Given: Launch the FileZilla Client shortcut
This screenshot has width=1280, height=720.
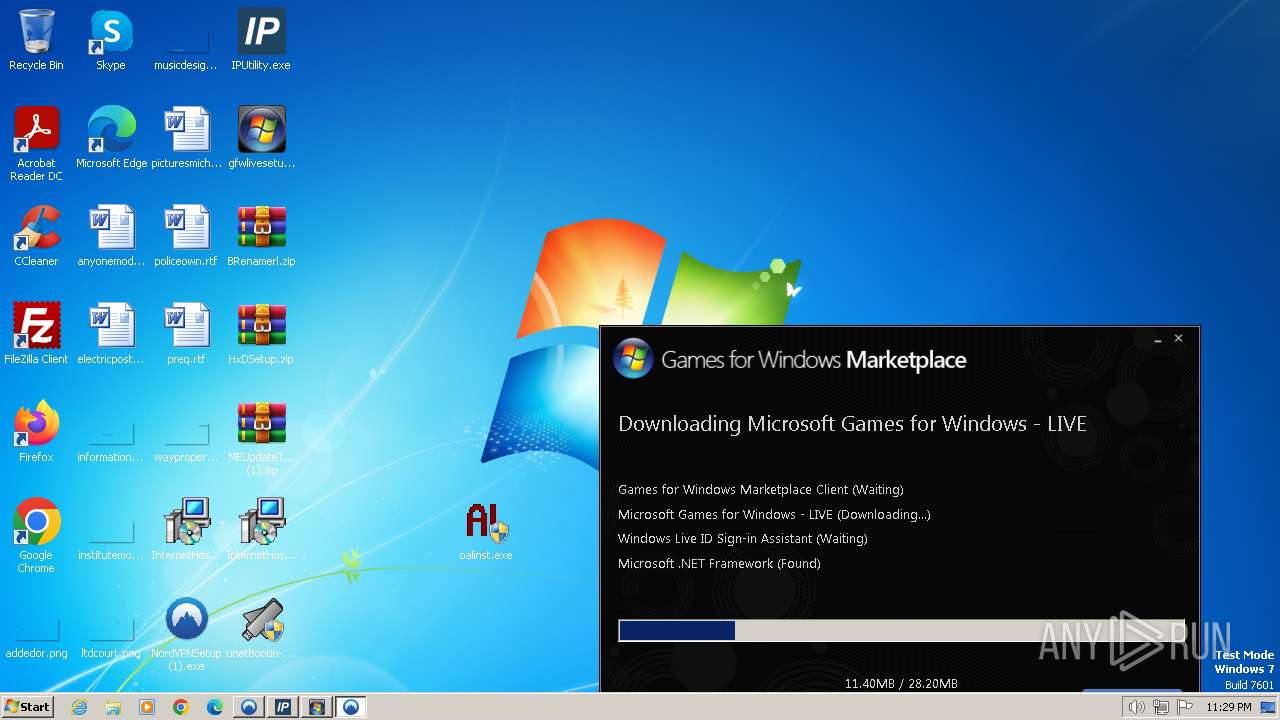Looking at the screenshot, I should pyautogui.click(x=36, y=334).
